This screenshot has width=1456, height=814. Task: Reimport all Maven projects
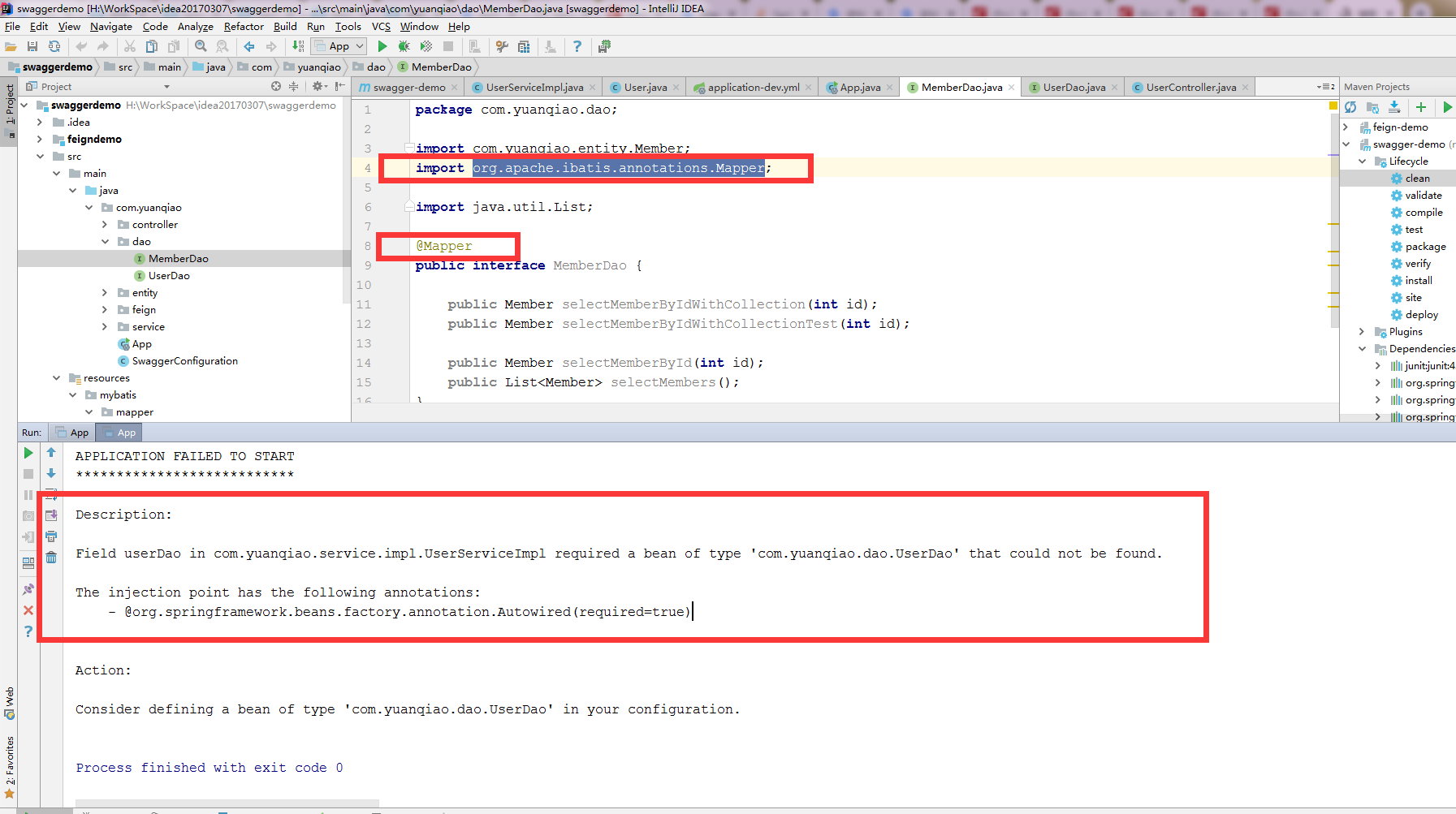[1350, 107]
